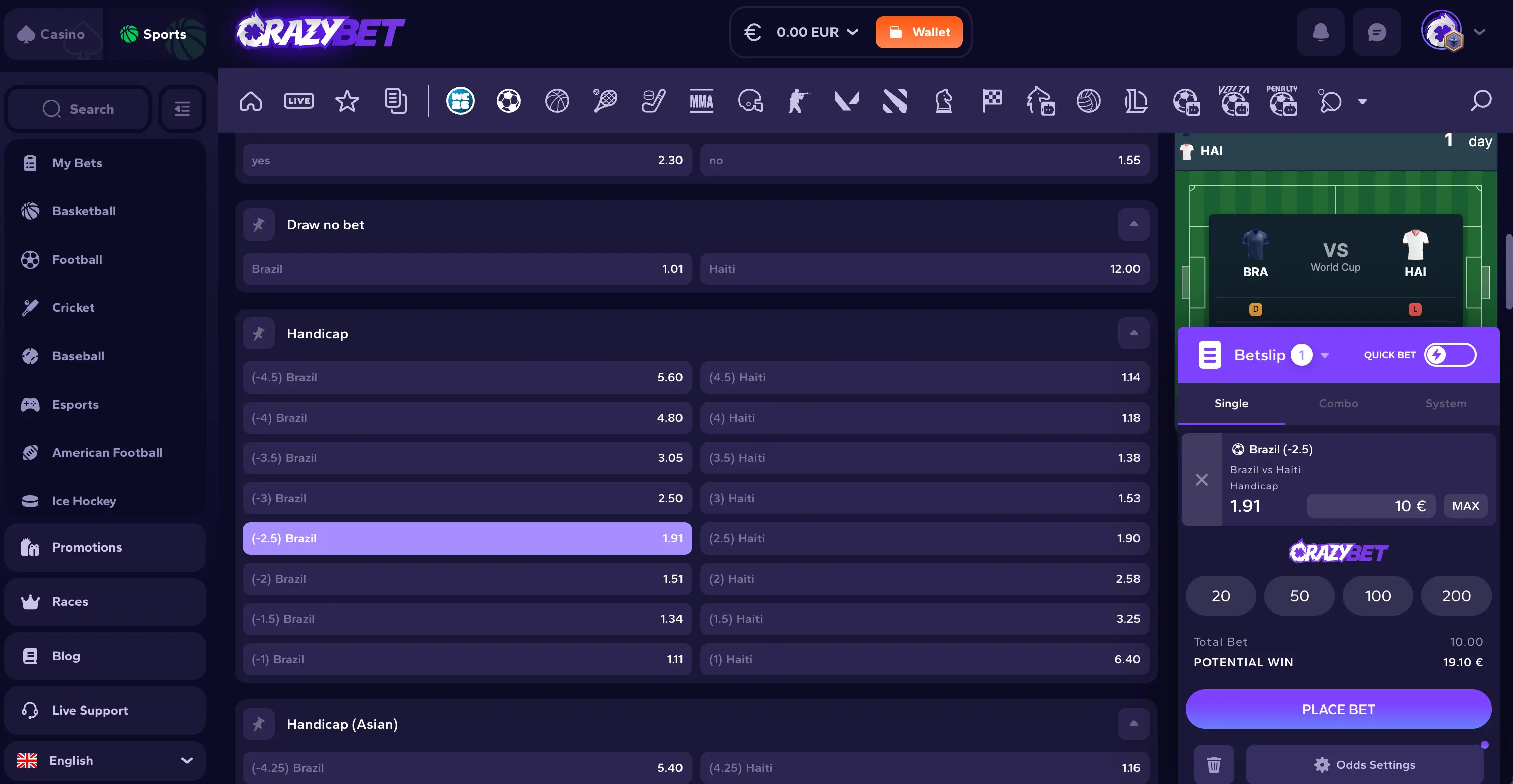Select the Penalty shootout icon
This screenshot has width=1513, height=784.
(x=1282, y=101)
